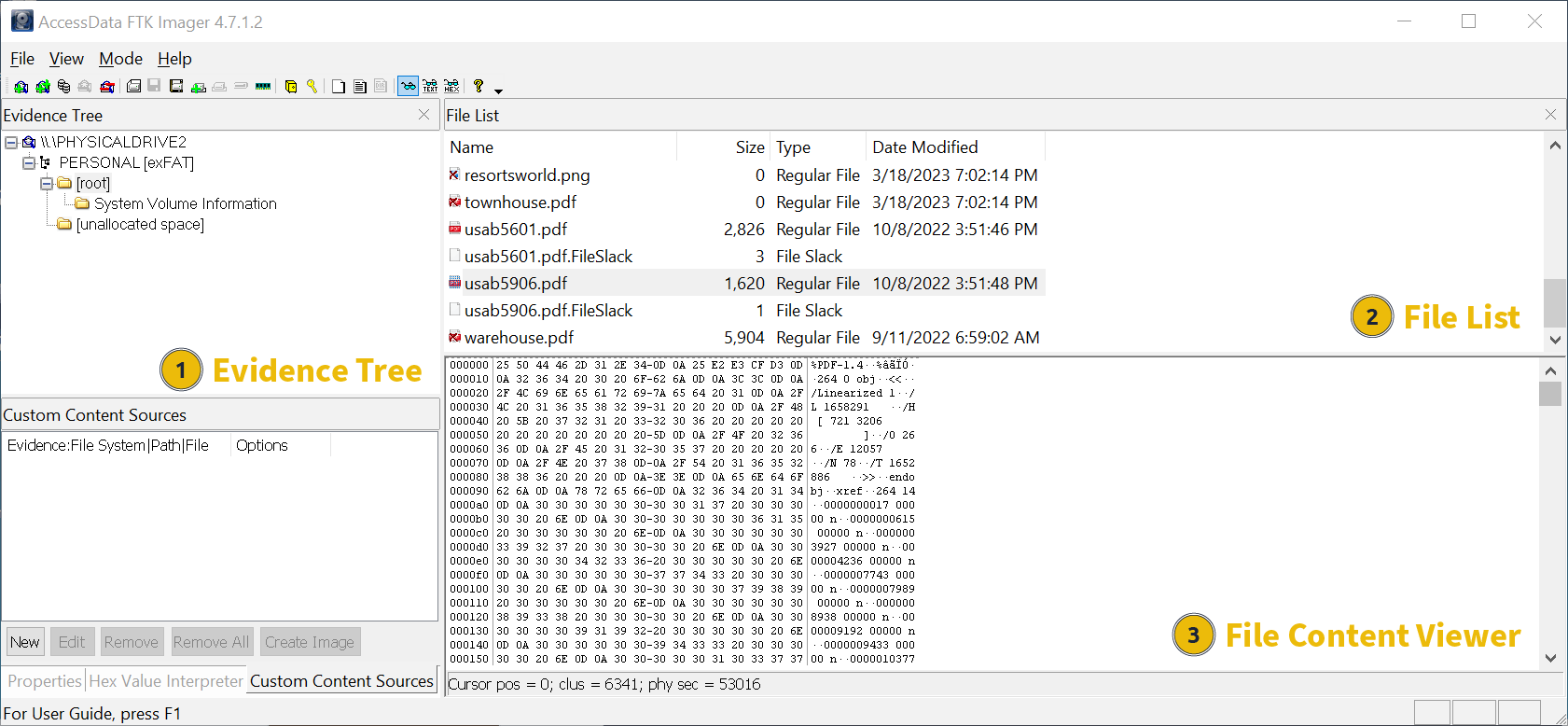Switch to the Hex Value Interpreter tab
Viewport: 1568px width, 726px height.
tap(166, 681)
